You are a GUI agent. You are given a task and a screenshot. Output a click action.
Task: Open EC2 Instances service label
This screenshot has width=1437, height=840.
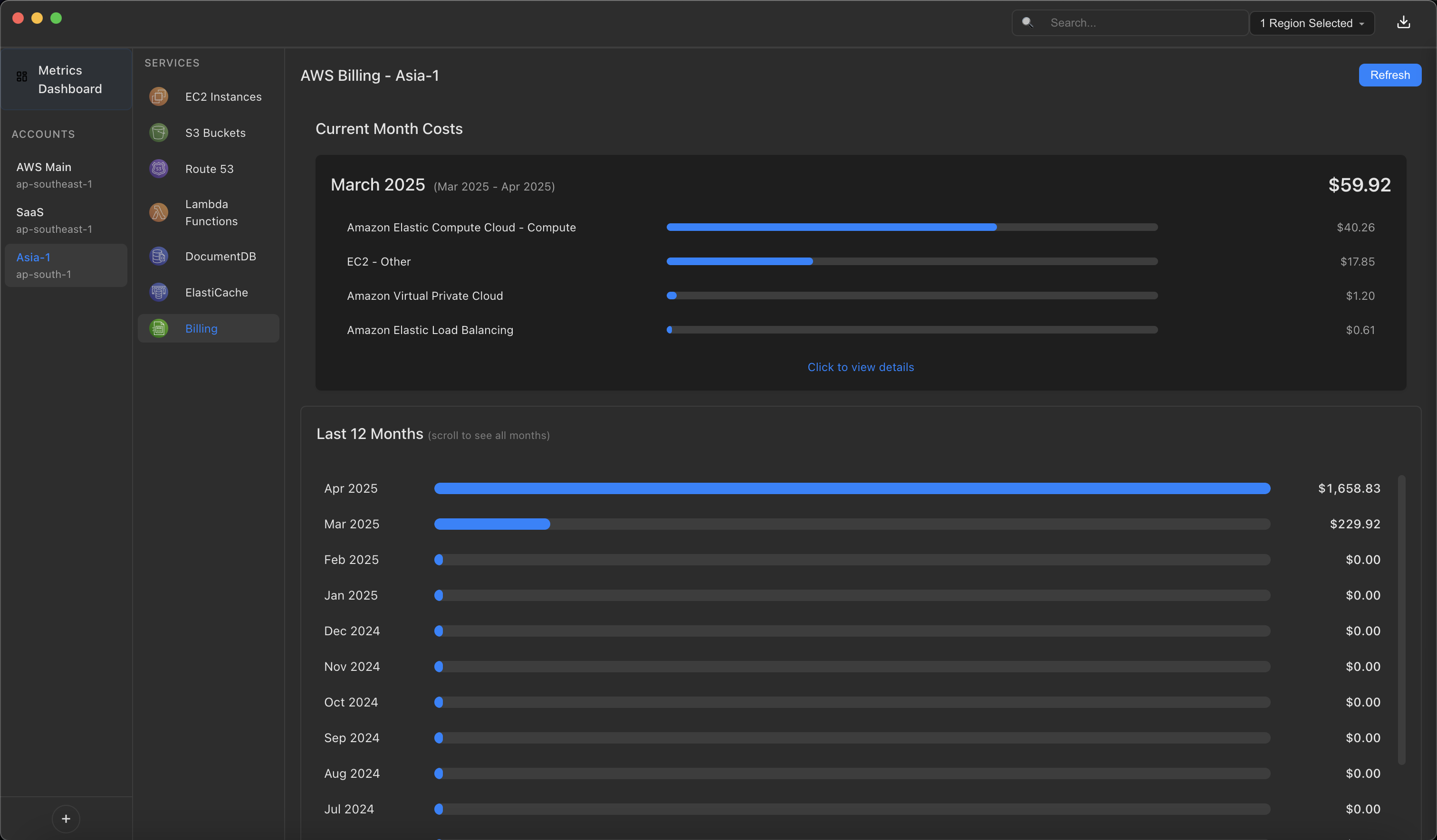pyautogui.click(x=223, y=97)
